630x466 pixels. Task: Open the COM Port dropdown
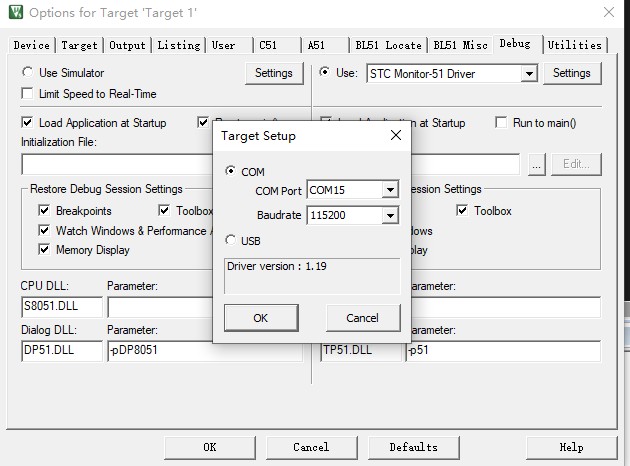(x=390, y=190)
